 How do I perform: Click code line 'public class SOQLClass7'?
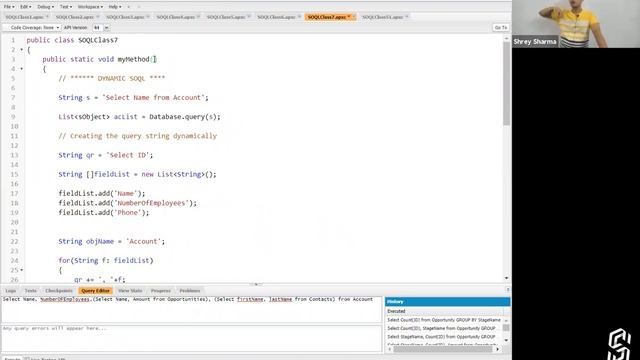tap(72, 40)
